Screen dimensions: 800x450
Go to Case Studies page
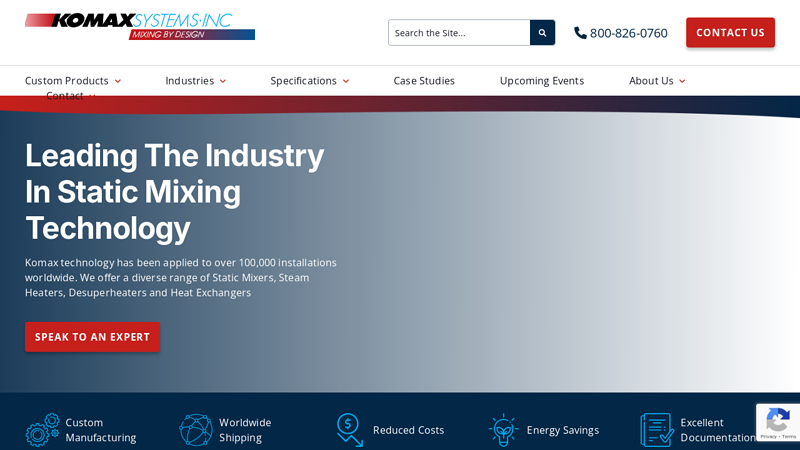[424, 81]
